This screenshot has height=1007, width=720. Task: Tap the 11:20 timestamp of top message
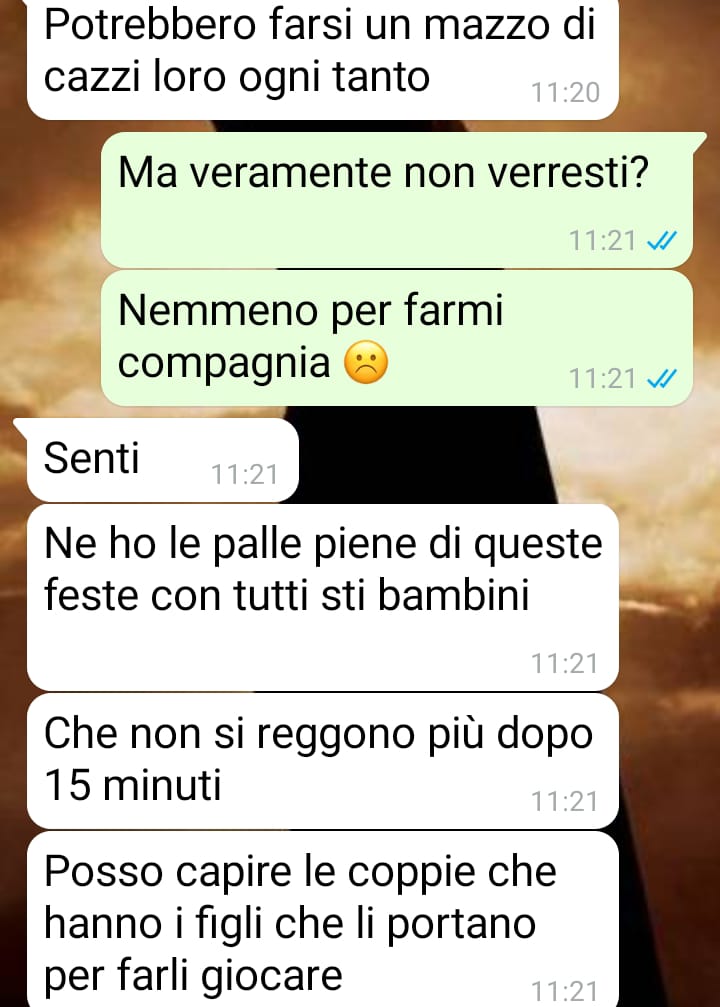[565, 93]
